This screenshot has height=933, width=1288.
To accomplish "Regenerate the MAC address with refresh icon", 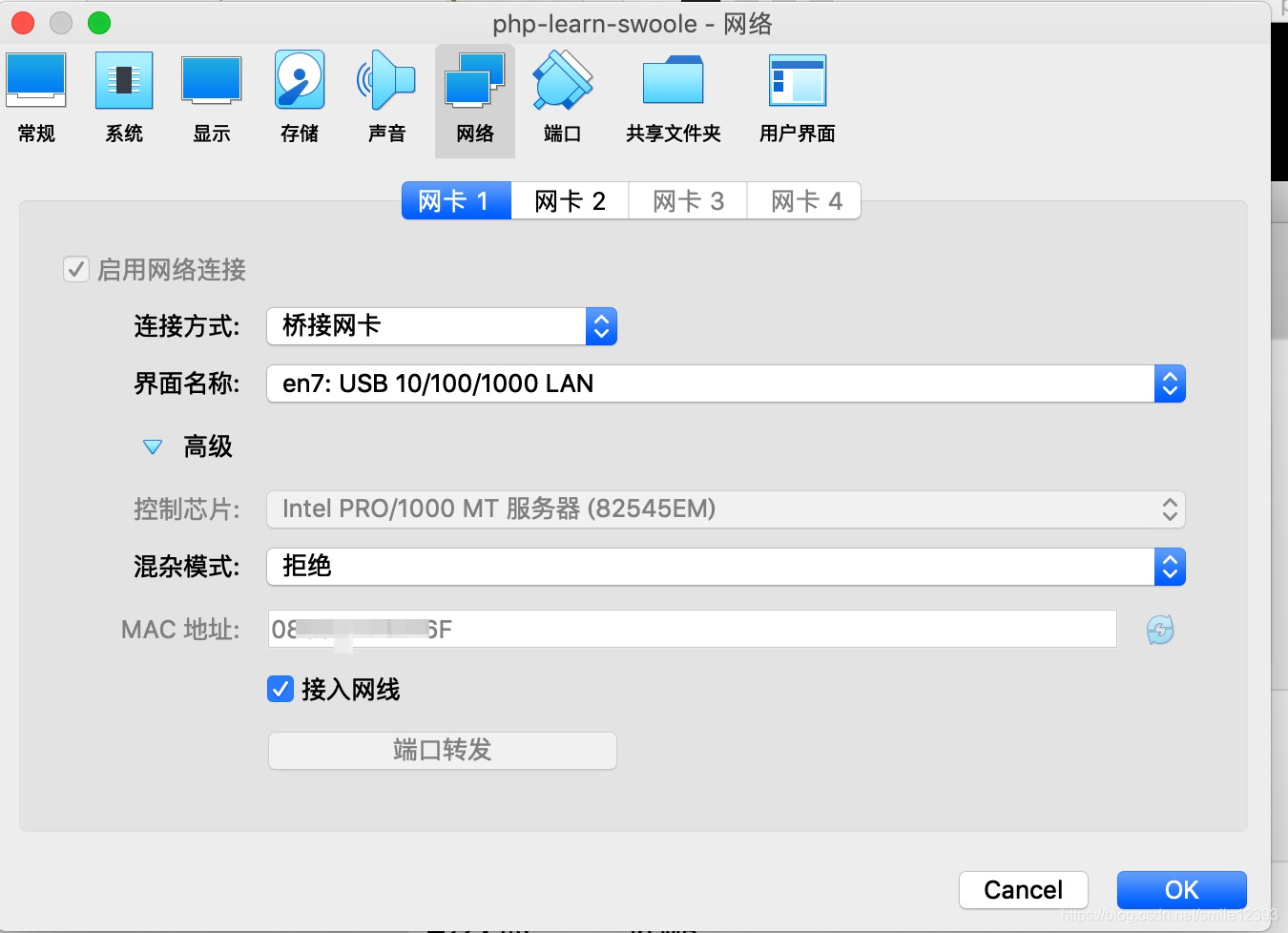I will tap(1160, 629).
